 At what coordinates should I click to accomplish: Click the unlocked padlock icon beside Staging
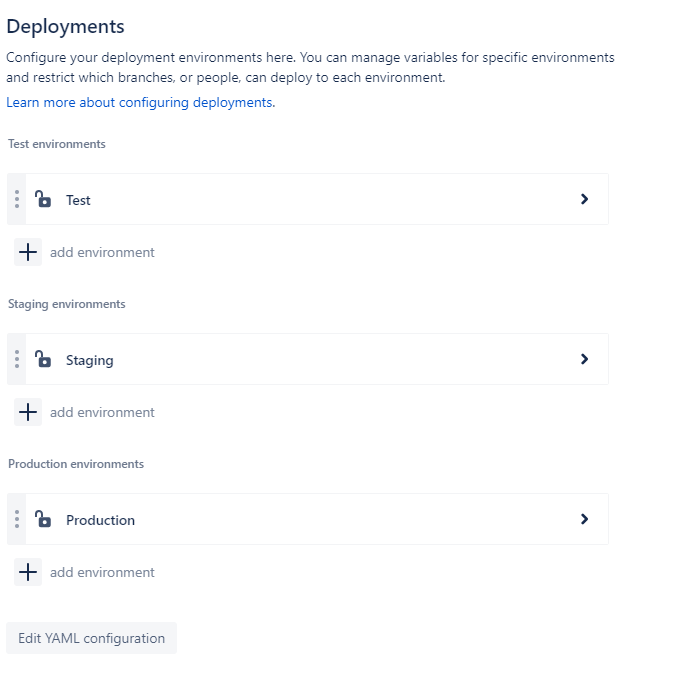click(43, 359)
